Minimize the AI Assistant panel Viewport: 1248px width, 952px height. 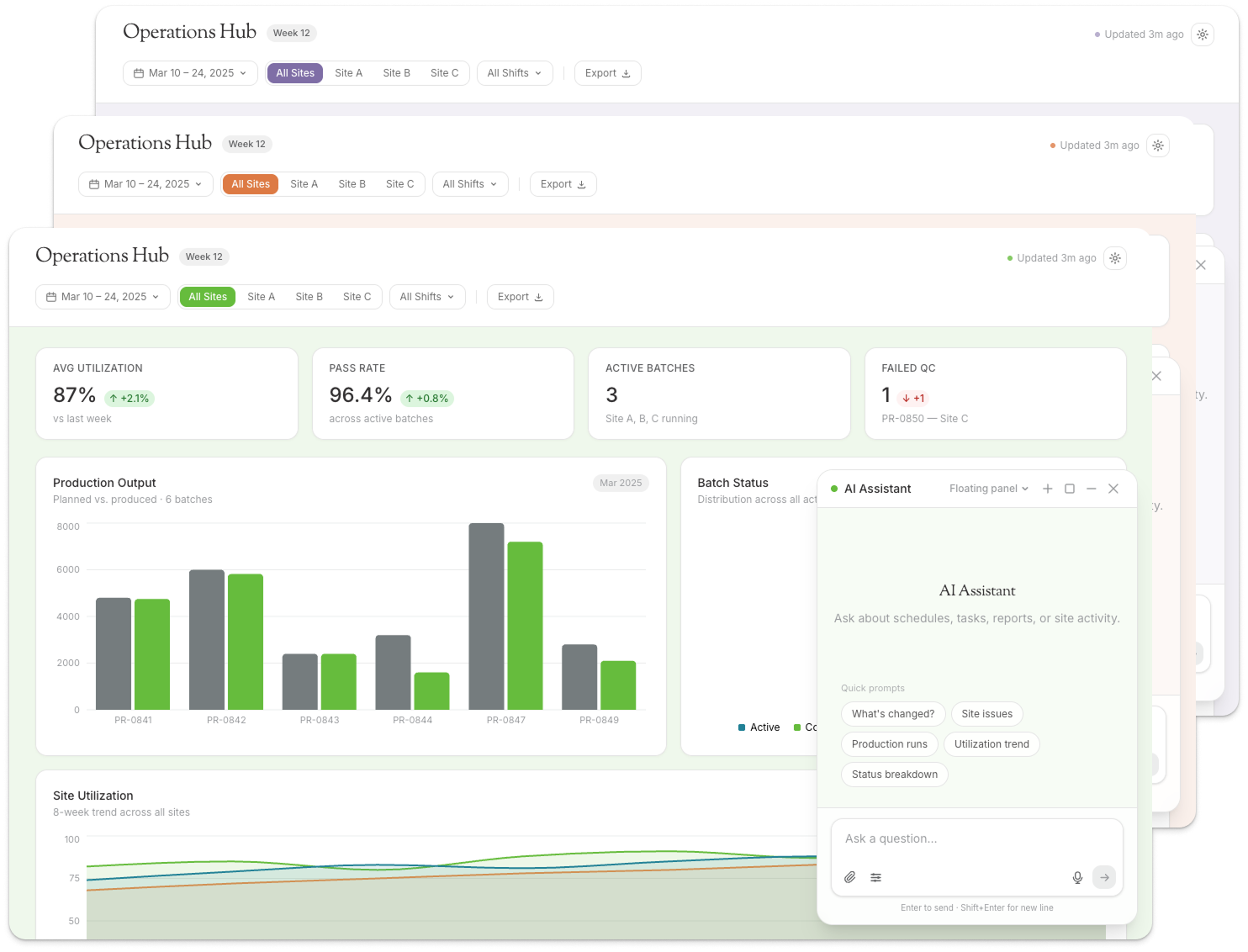pos(1092,489)
